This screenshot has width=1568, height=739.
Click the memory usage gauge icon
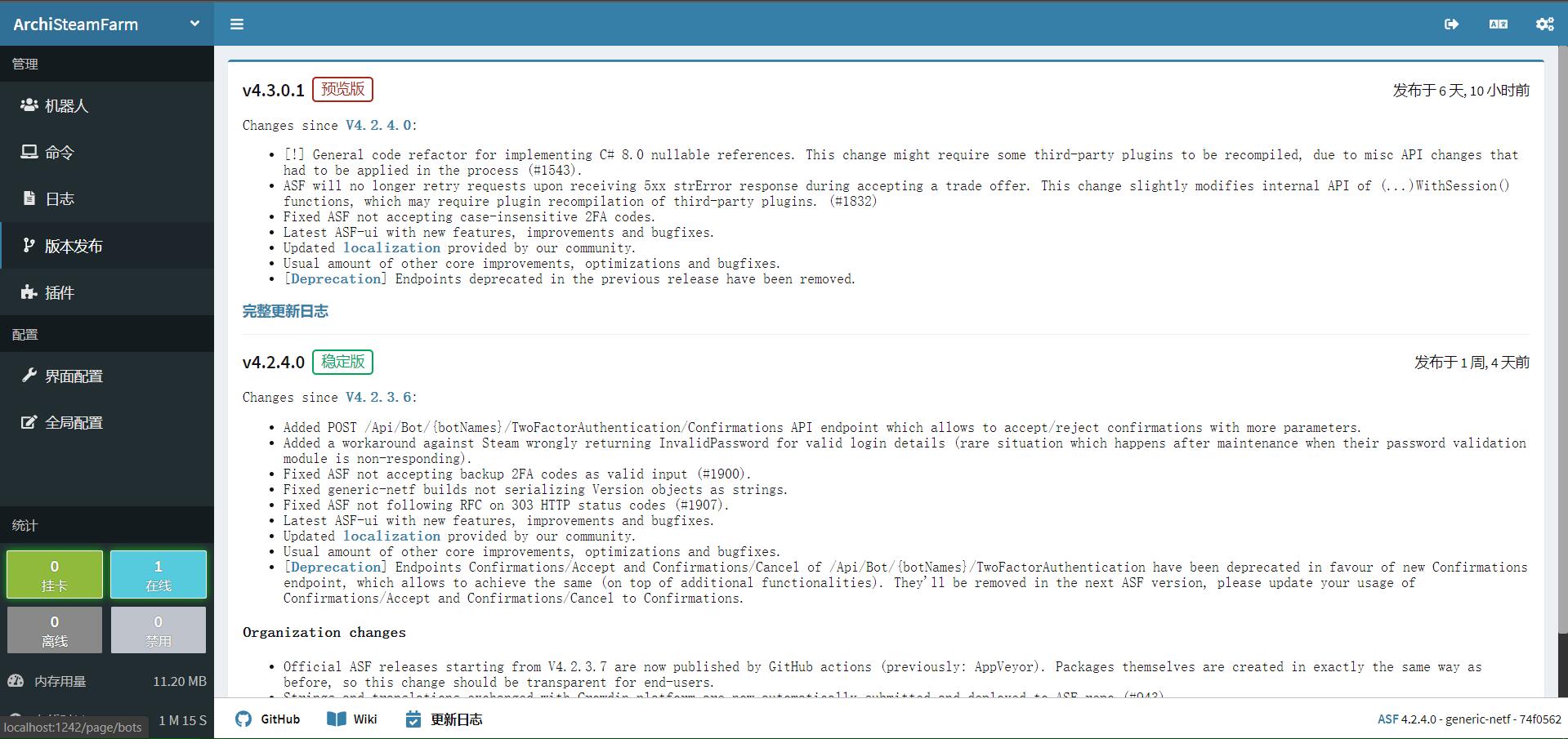click(16, 681)
